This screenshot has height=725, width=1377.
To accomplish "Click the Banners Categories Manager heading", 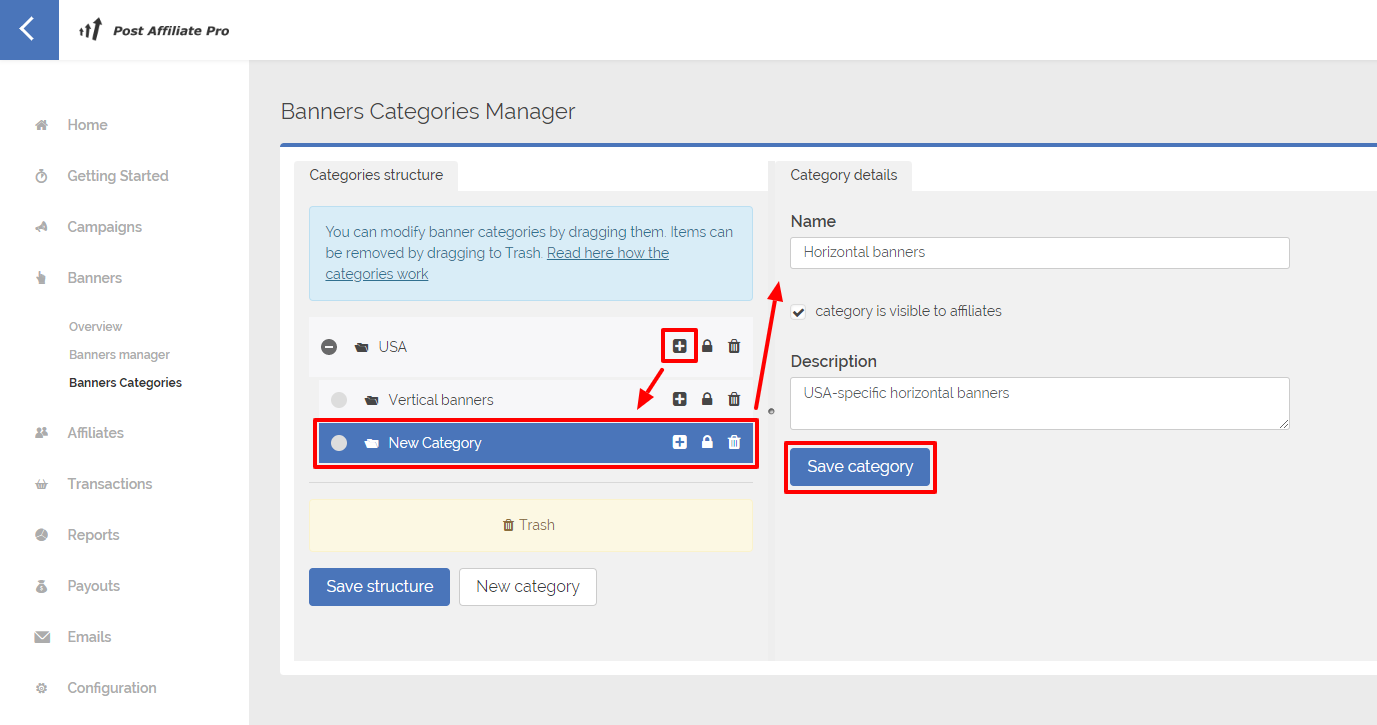I will (x=428, y=111).
